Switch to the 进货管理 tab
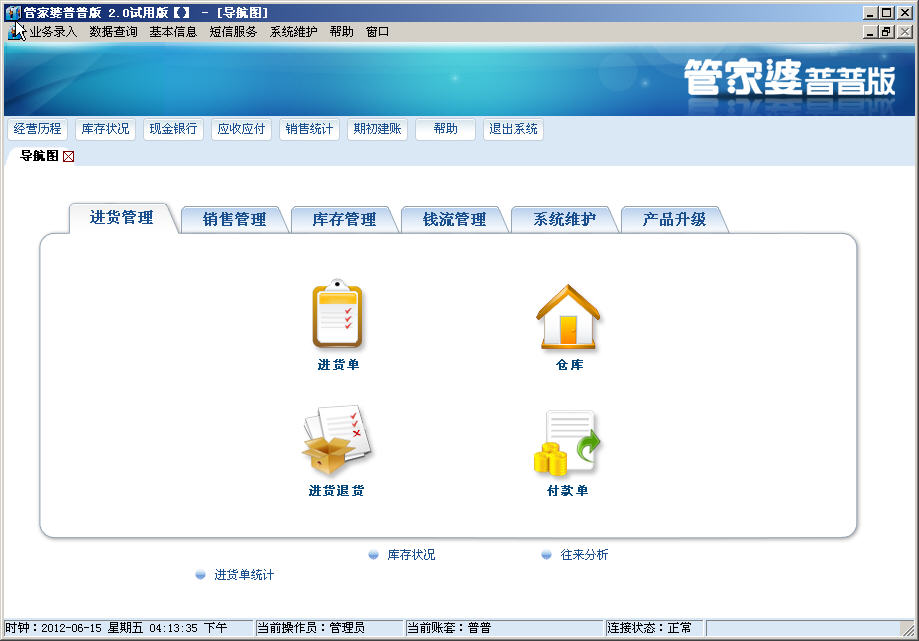Screen dimensions: 919x641 click(121, 218)
